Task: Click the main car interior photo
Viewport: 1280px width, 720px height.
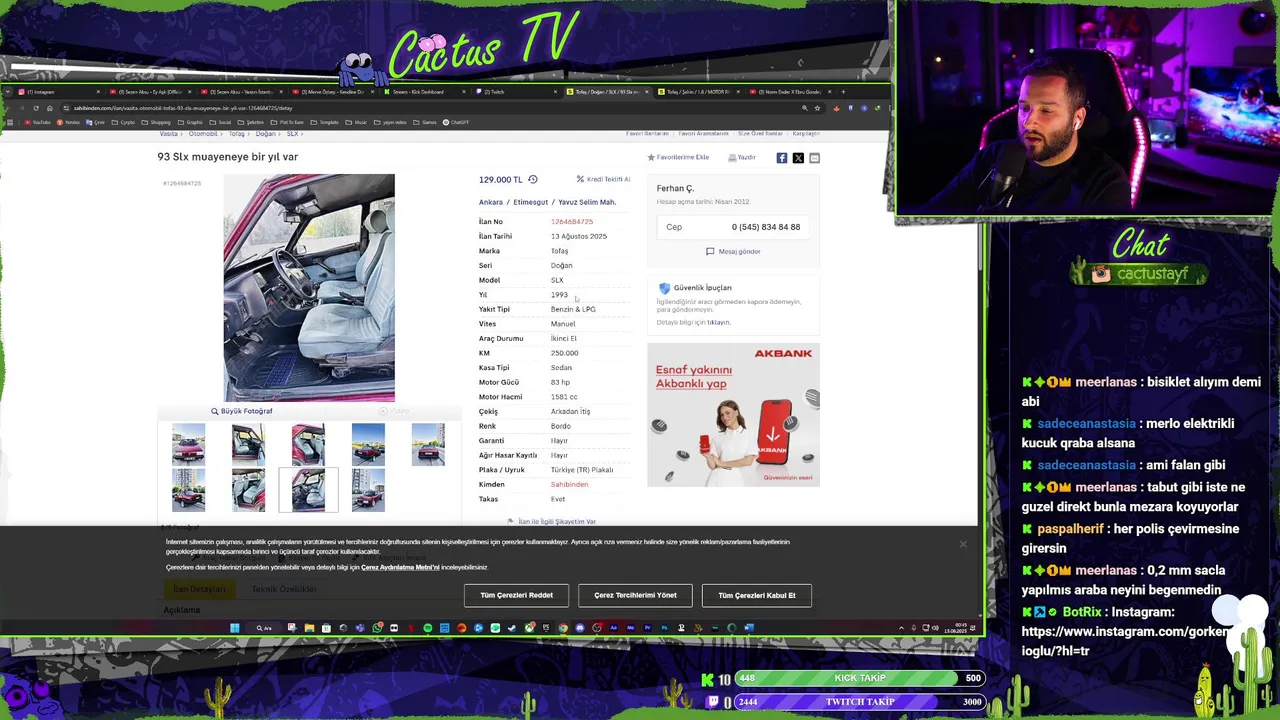Action: pos(309,288)
